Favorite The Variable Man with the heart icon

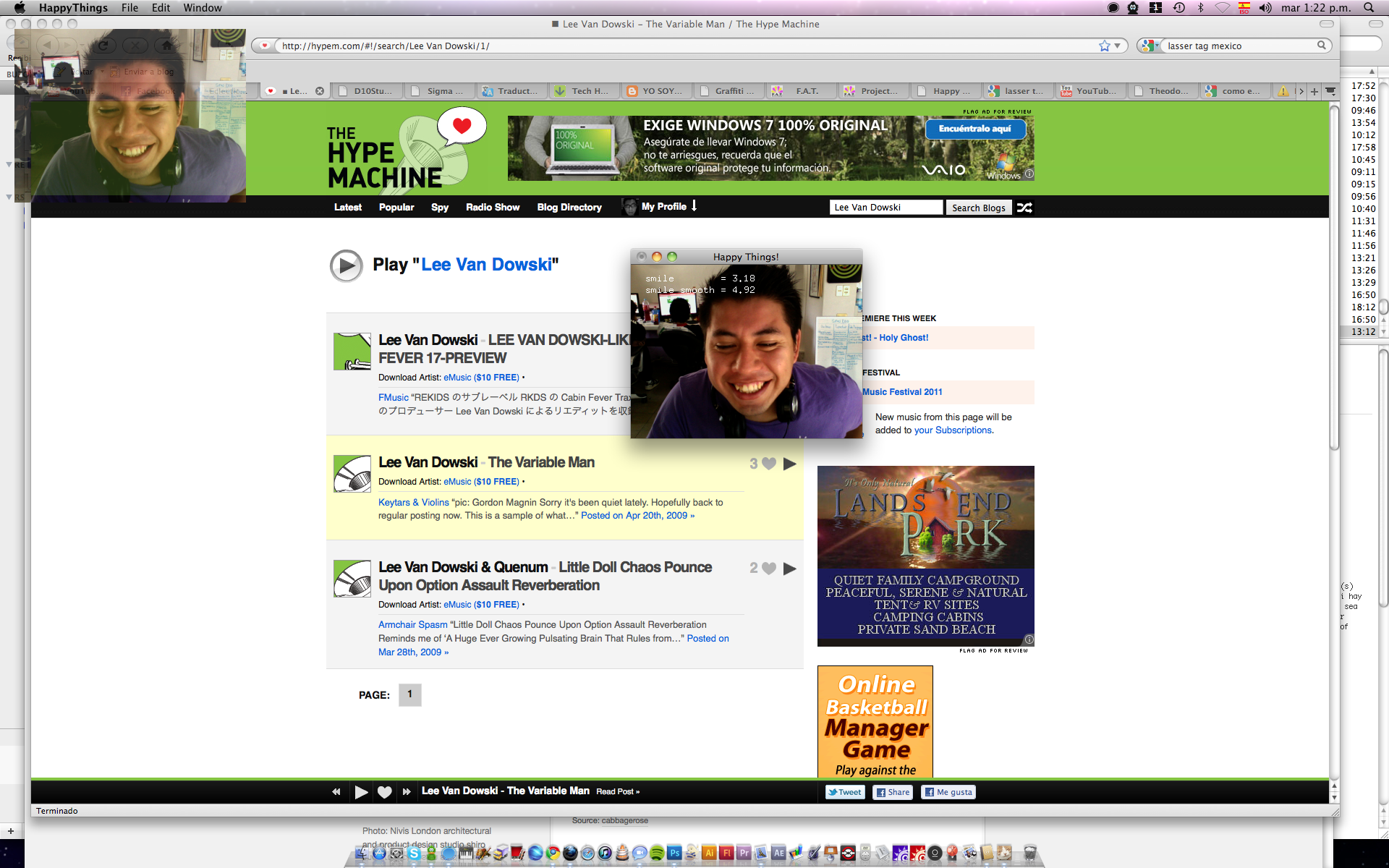(x=769, y=464)
